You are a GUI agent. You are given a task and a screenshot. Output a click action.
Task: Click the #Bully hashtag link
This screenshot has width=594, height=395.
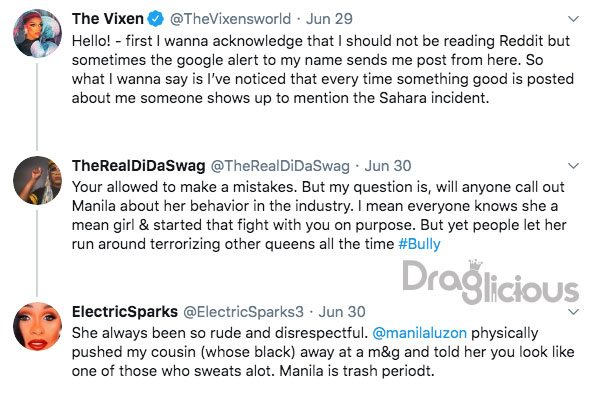pyautogui.click(x=419, y=244)
